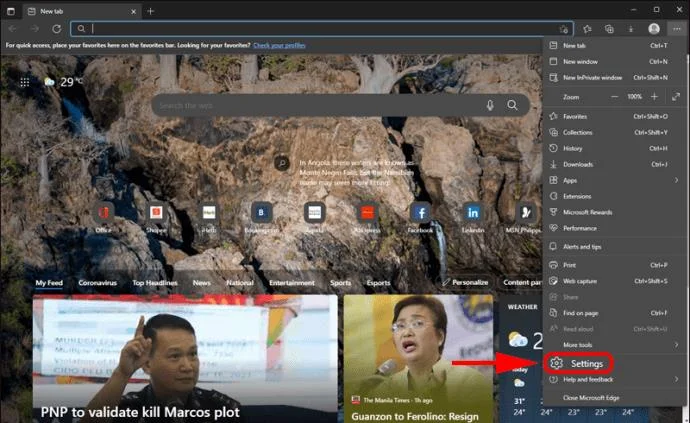
Task: Open the PNP Marcos plot news thumbnail
Action: [185, 359]
